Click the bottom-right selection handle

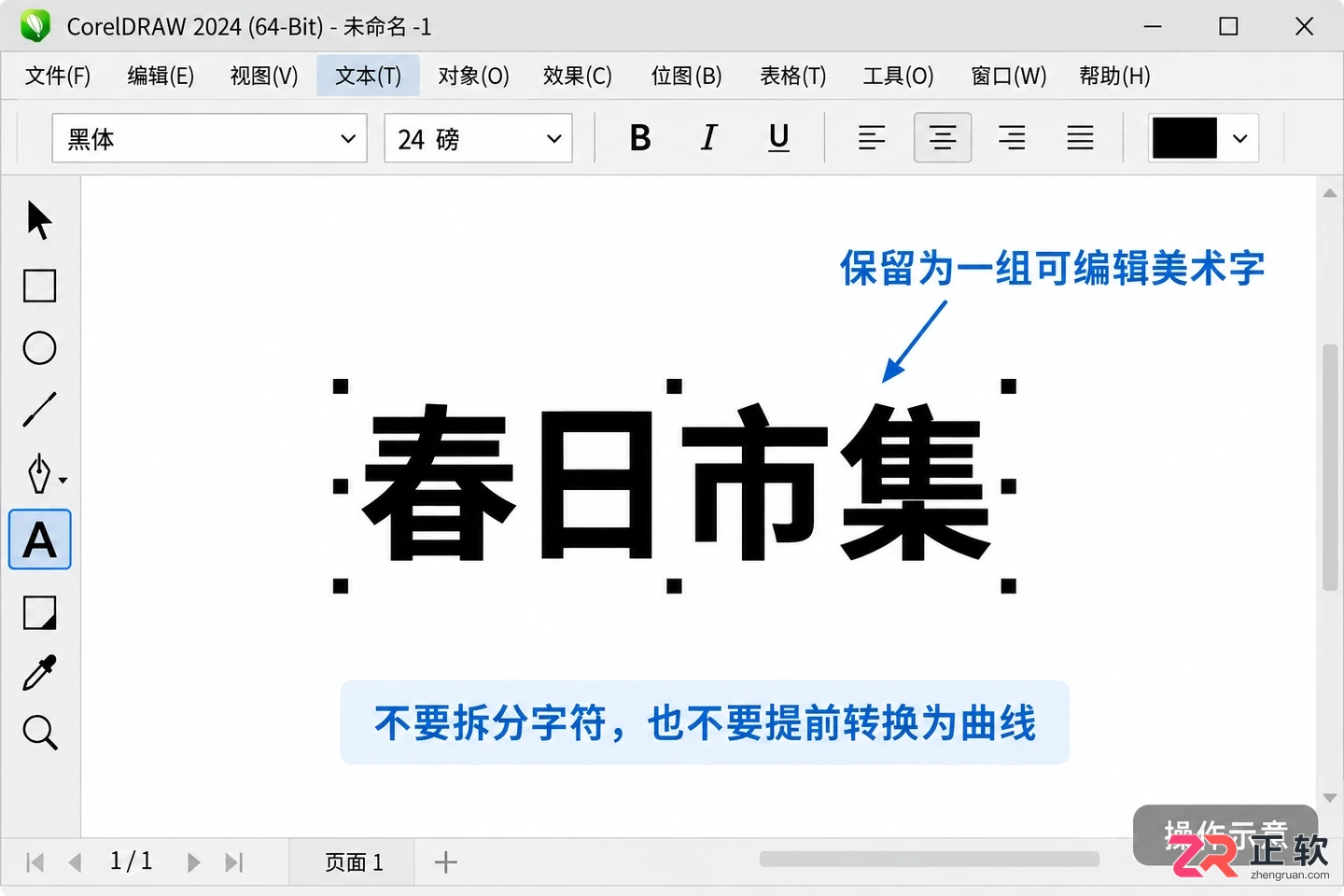1008,586
